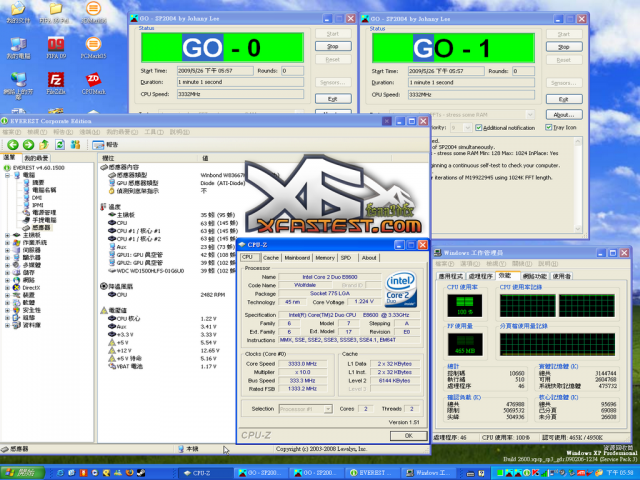The width and height of the screenshot is (640, 480).
Task: Click the CPU-Z taskbar button
Action: (206, 473)
